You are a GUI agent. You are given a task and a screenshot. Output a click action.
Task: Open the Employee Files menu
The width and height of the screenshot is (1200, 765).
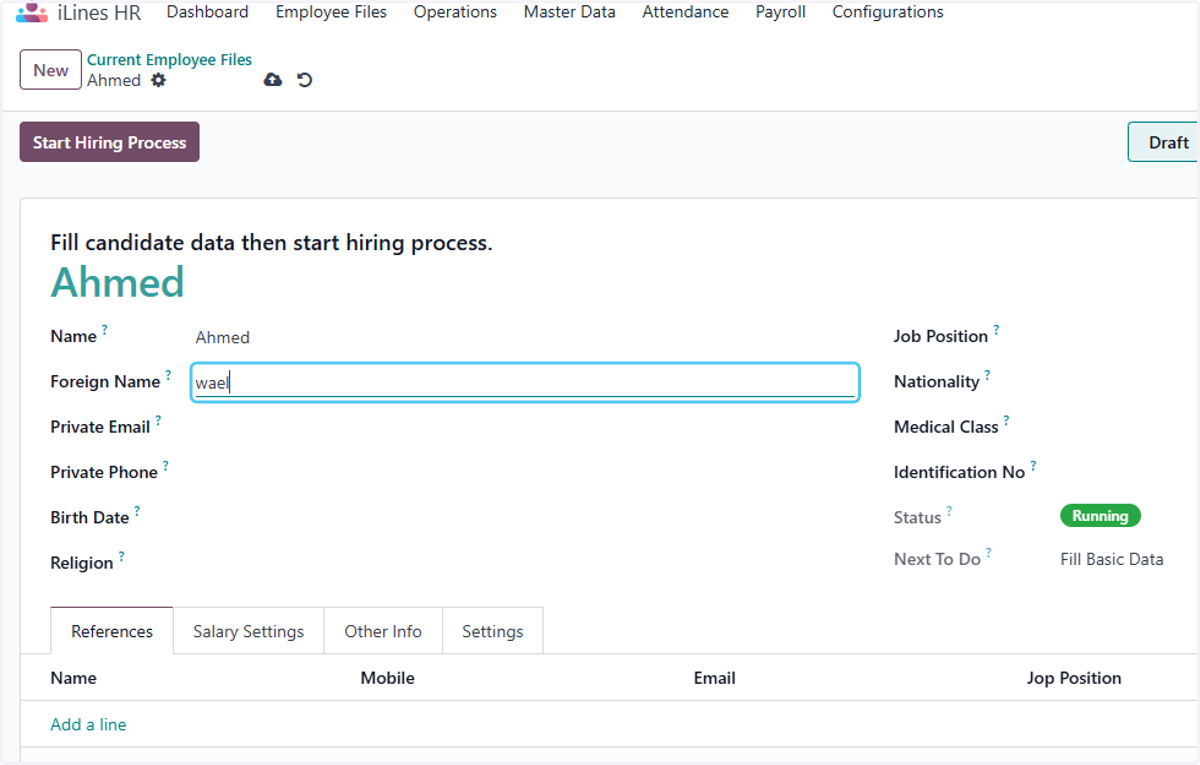point(331,12)
